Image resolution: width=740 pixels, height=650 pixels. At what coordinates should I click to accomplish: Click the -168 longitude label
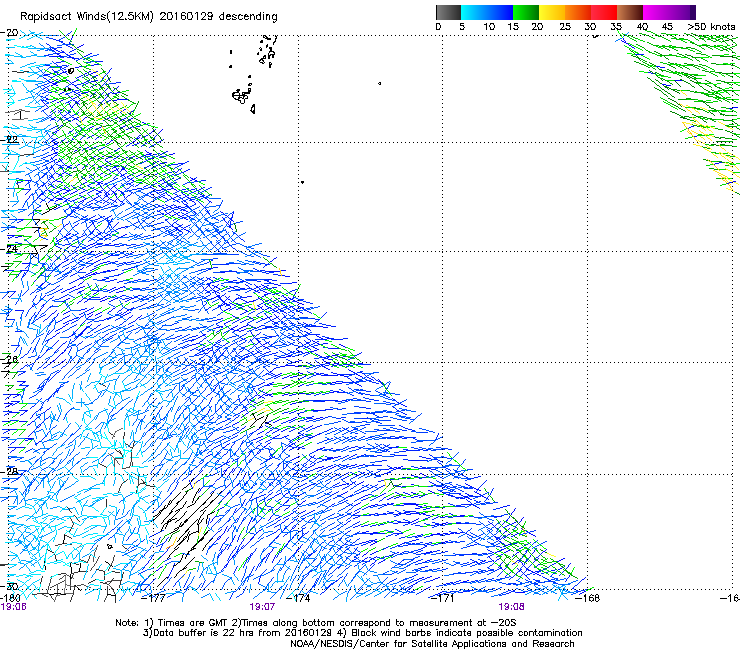coord(588,598)
